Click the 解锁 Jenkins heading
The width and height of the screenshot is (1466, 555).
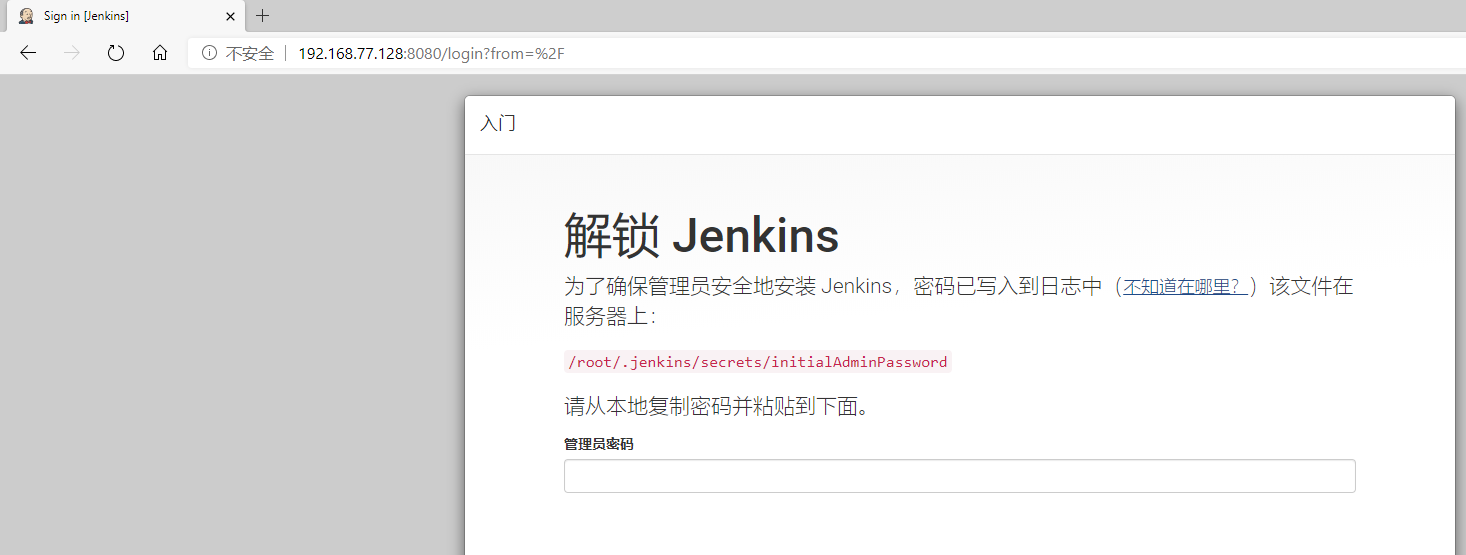(701, 236)
